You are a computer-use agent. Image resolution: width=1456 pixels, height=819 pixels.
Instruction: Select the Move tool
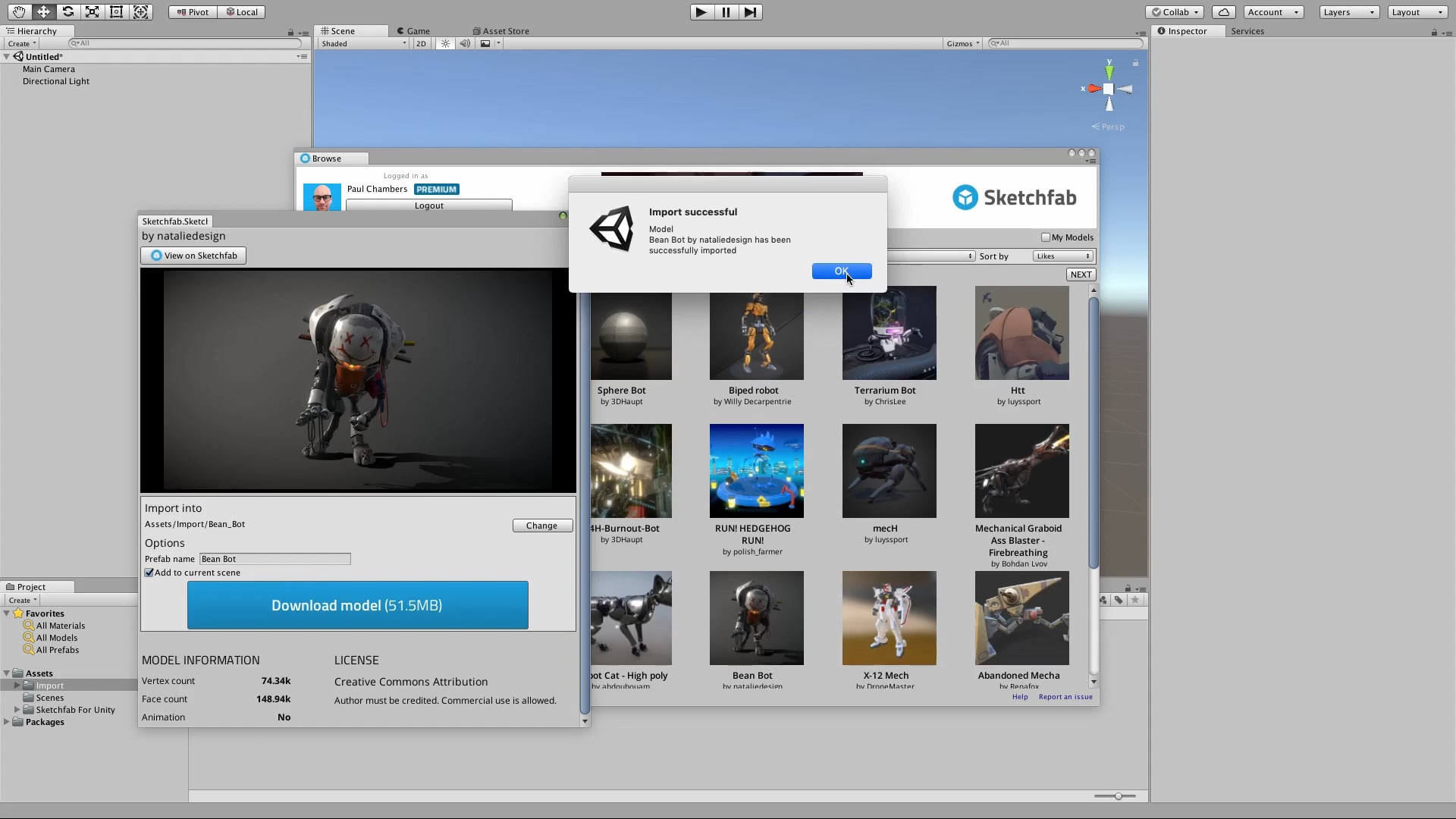[43, 11]
